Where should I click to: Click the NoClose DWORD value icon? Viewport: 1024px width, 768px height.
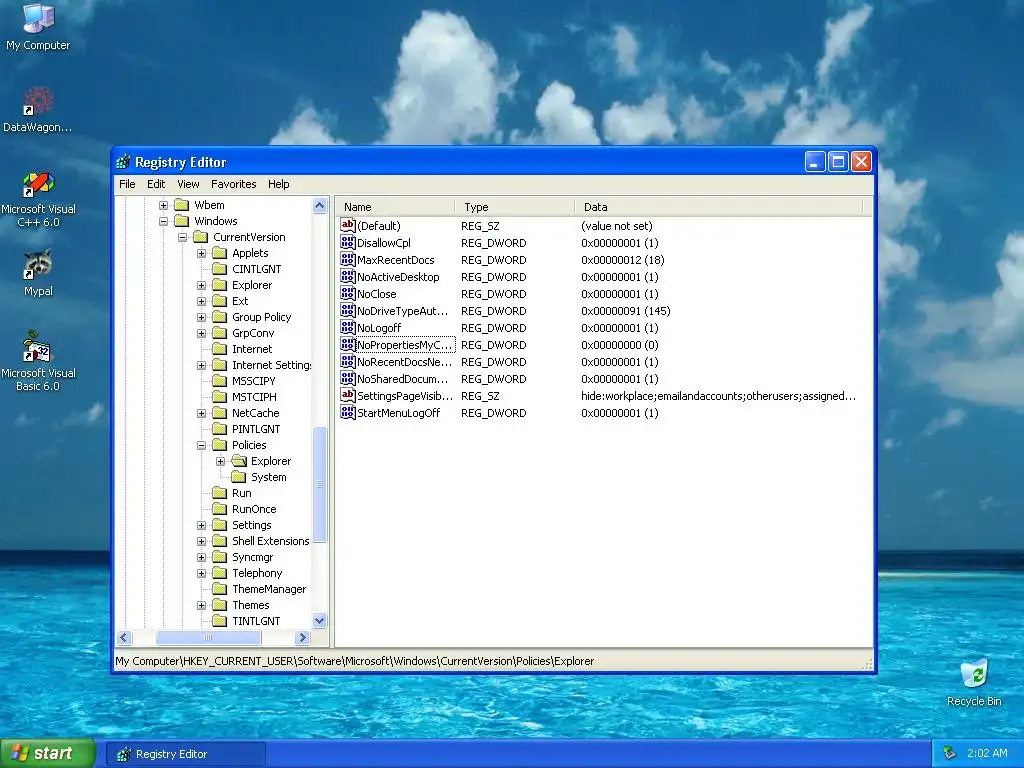coord(347,293)
